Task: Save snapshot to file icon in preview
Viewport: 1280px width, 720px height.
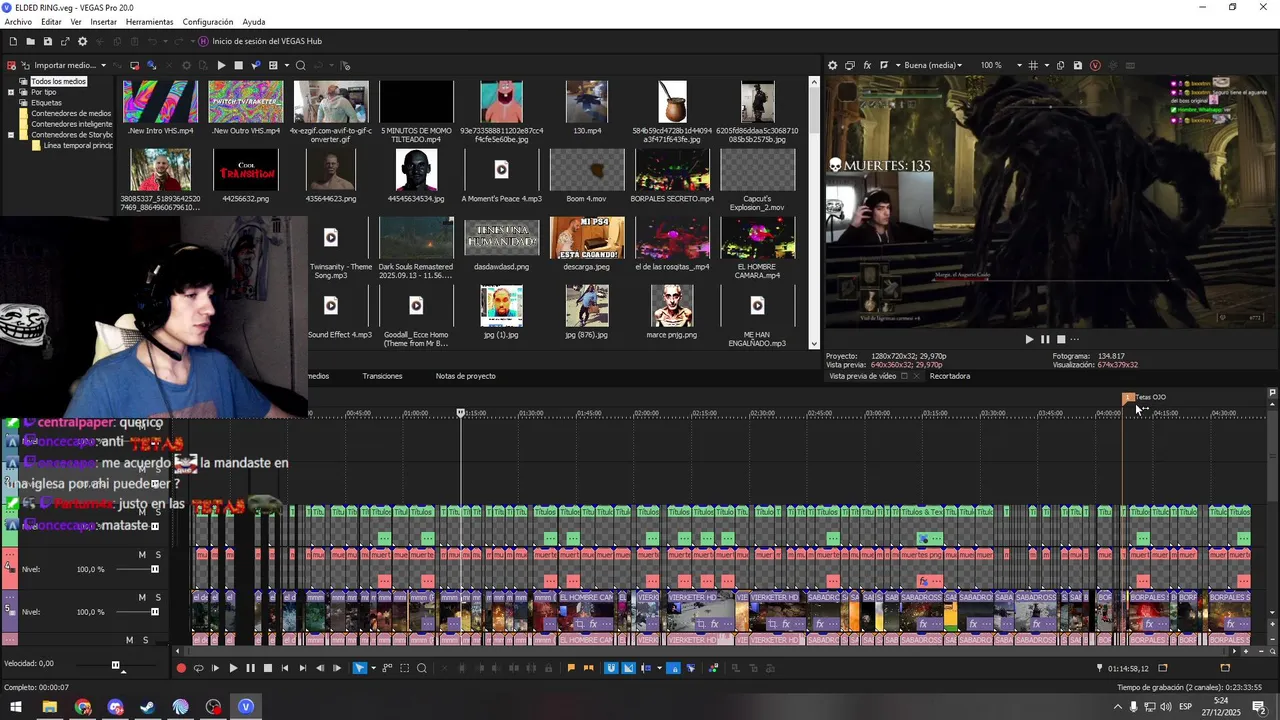Action: (x=1078, y=65)
